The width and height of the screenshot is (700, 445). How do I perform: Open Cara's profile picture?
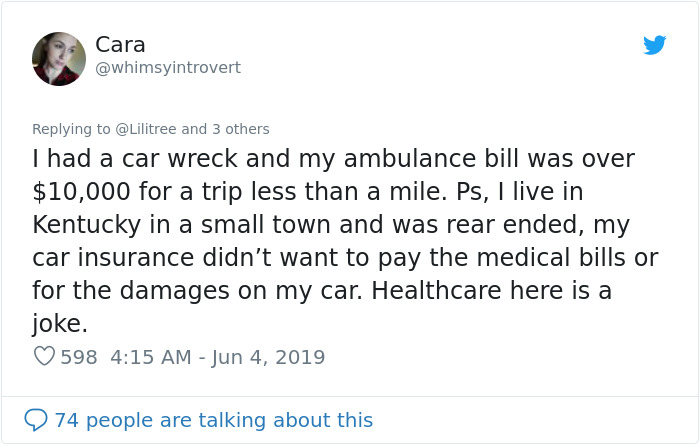(x=59, y=59)
